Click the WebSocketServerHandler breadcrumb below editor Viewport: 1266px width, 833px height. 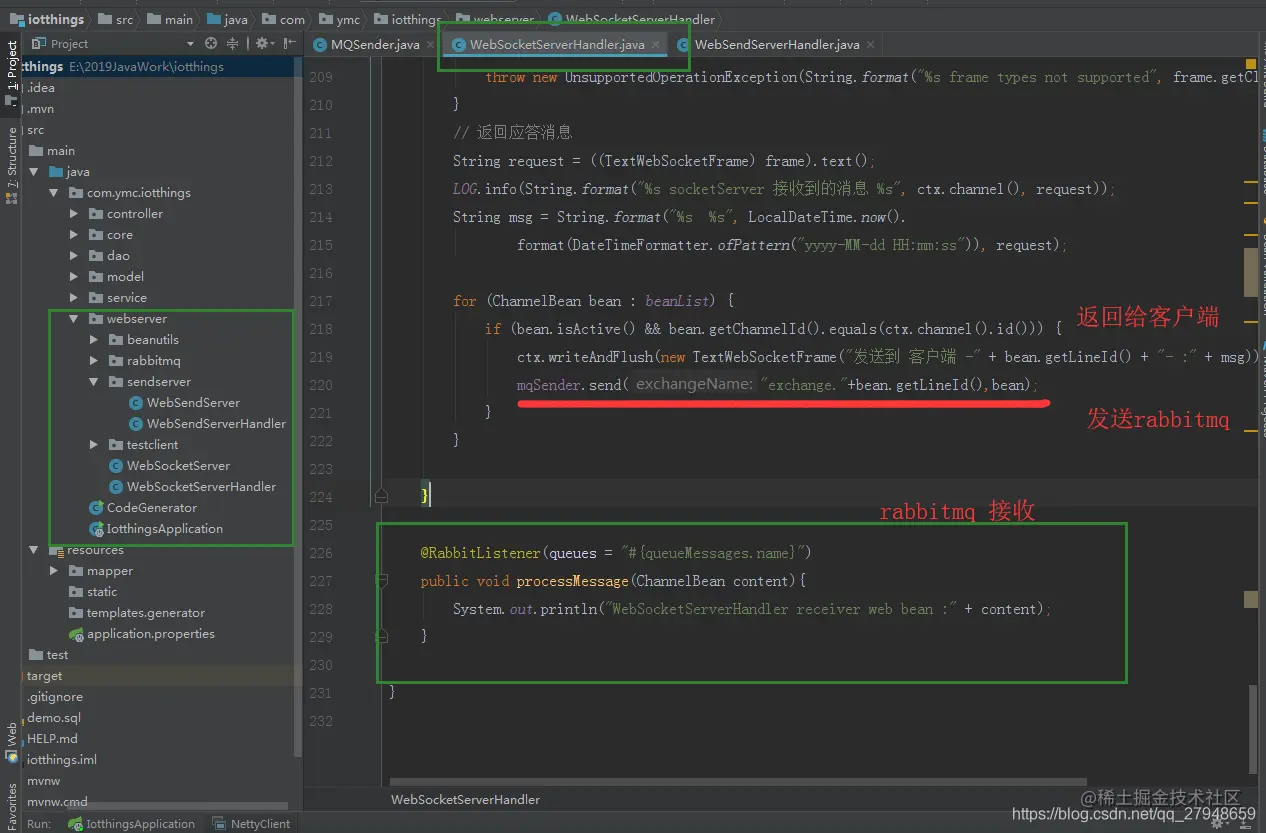(x=465, y=800)
